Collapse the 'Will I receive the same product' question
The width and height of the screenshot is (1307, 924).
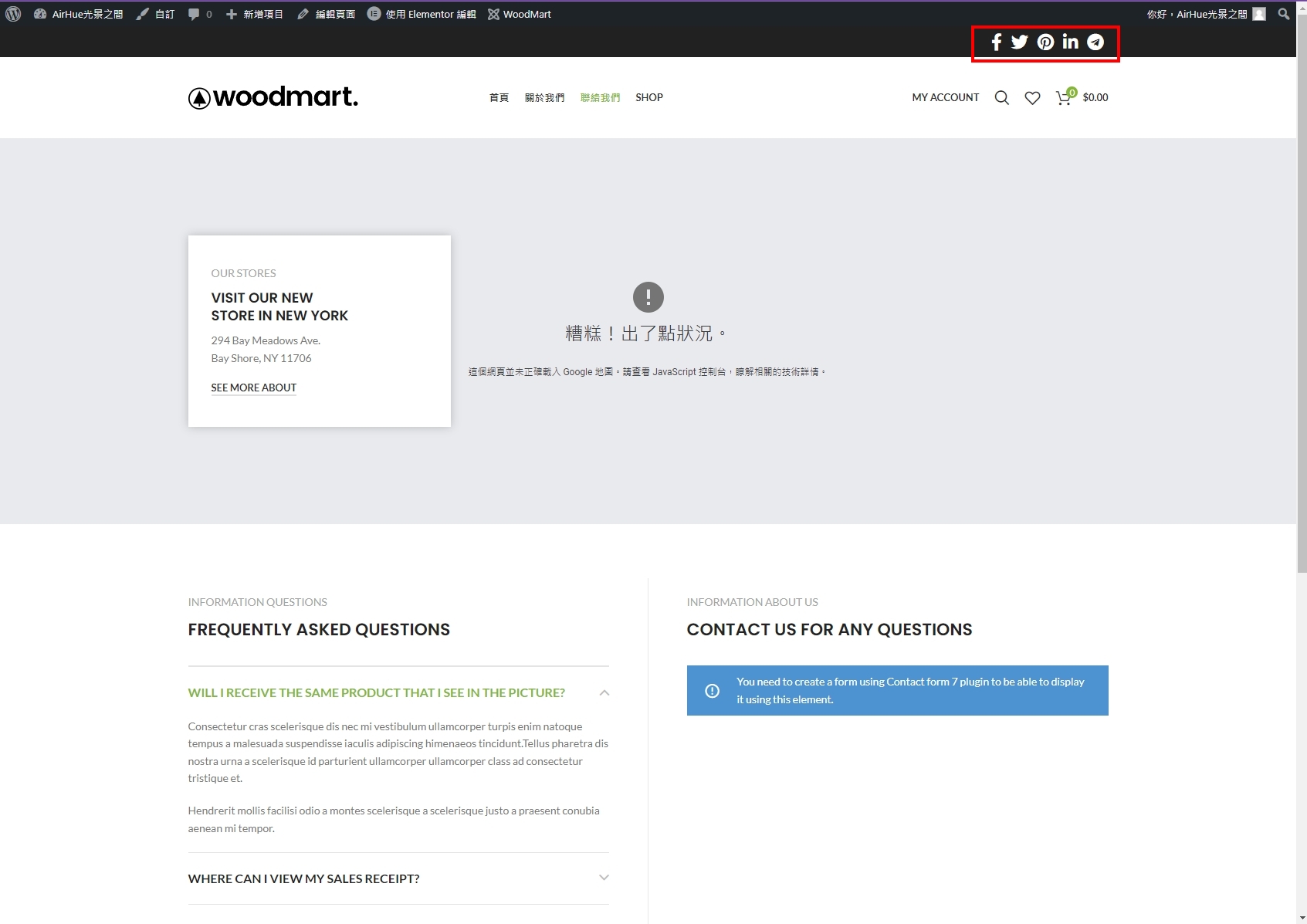(x=377, y=692)
